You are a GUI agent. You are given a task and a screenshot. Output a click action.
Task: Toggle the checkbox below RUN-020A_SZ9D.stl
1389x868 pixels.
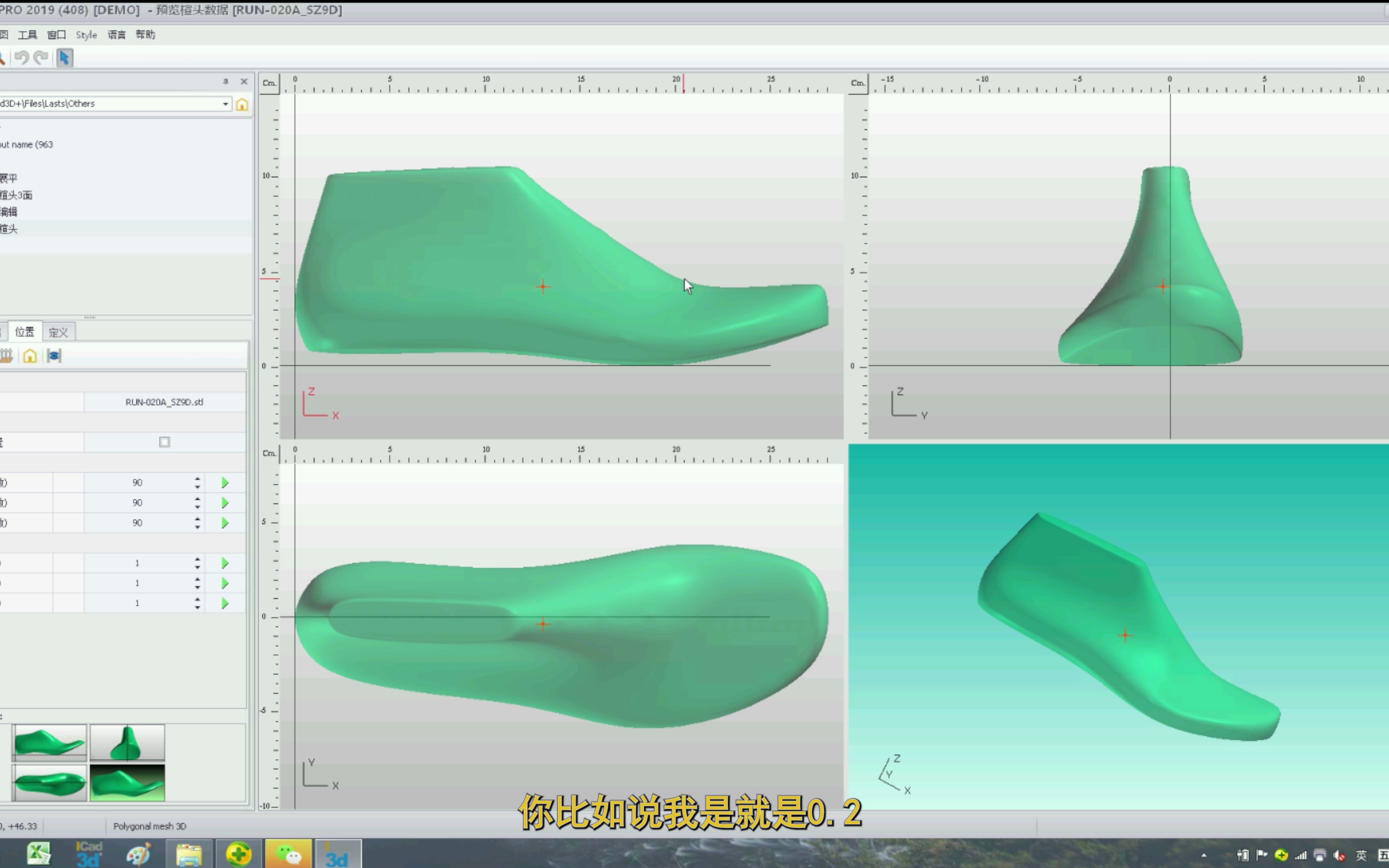165,442
